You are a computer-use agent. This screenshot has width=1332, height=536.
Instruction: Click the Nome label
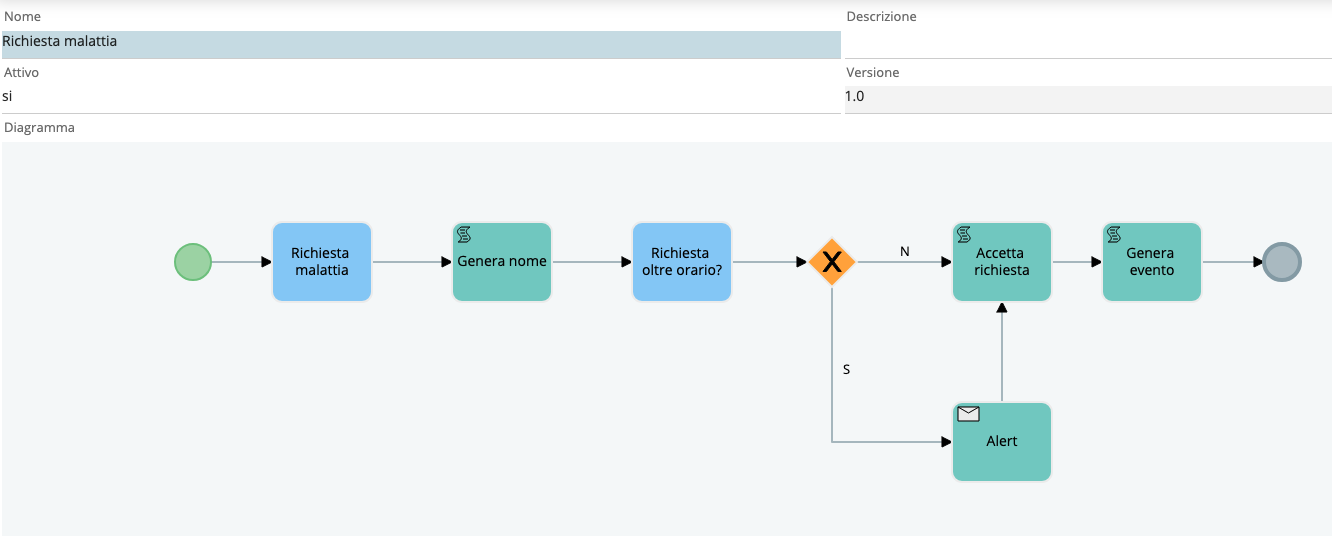tap(22, 17)
